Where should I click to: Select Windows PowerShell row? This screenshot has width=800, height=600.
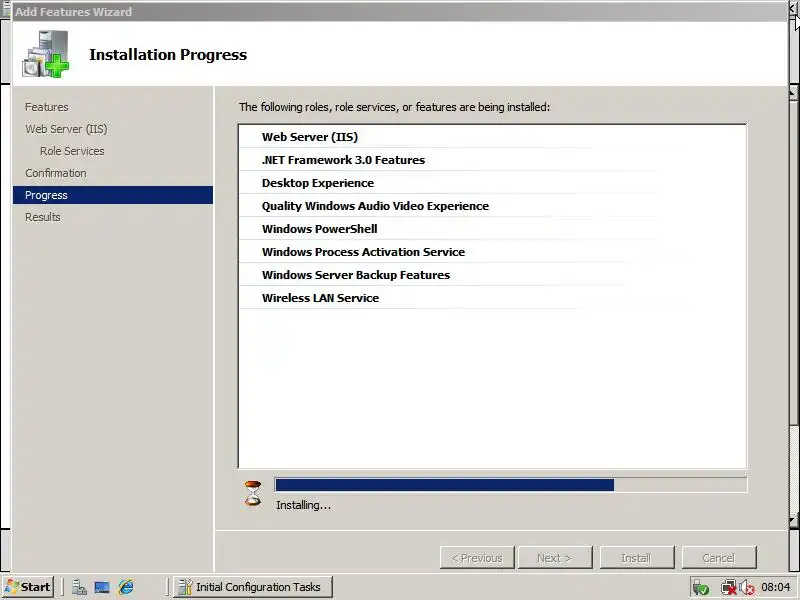click(x=492, y=229)
